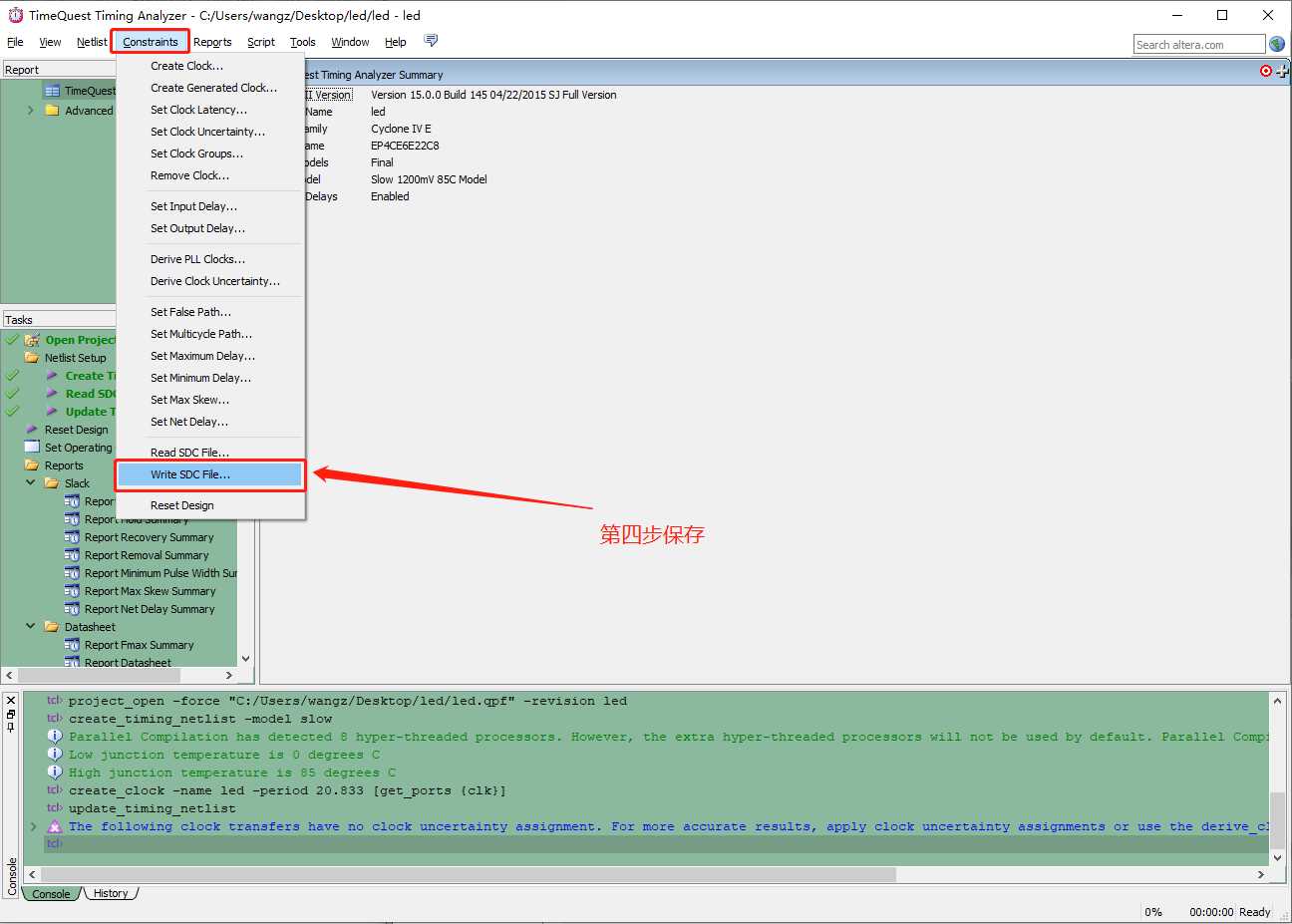Click the Tcl console input line
1292x924 pixels.
(x=658, y=844)
